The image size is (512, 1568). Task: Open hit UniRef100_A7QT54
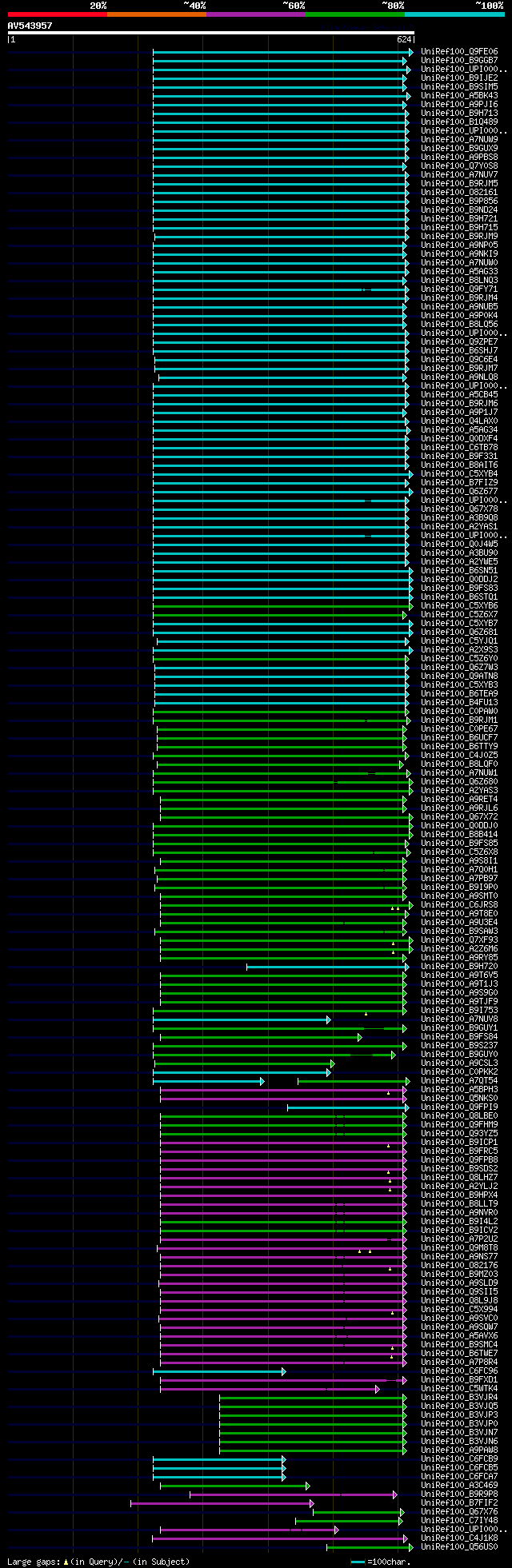coord(459,1081)
